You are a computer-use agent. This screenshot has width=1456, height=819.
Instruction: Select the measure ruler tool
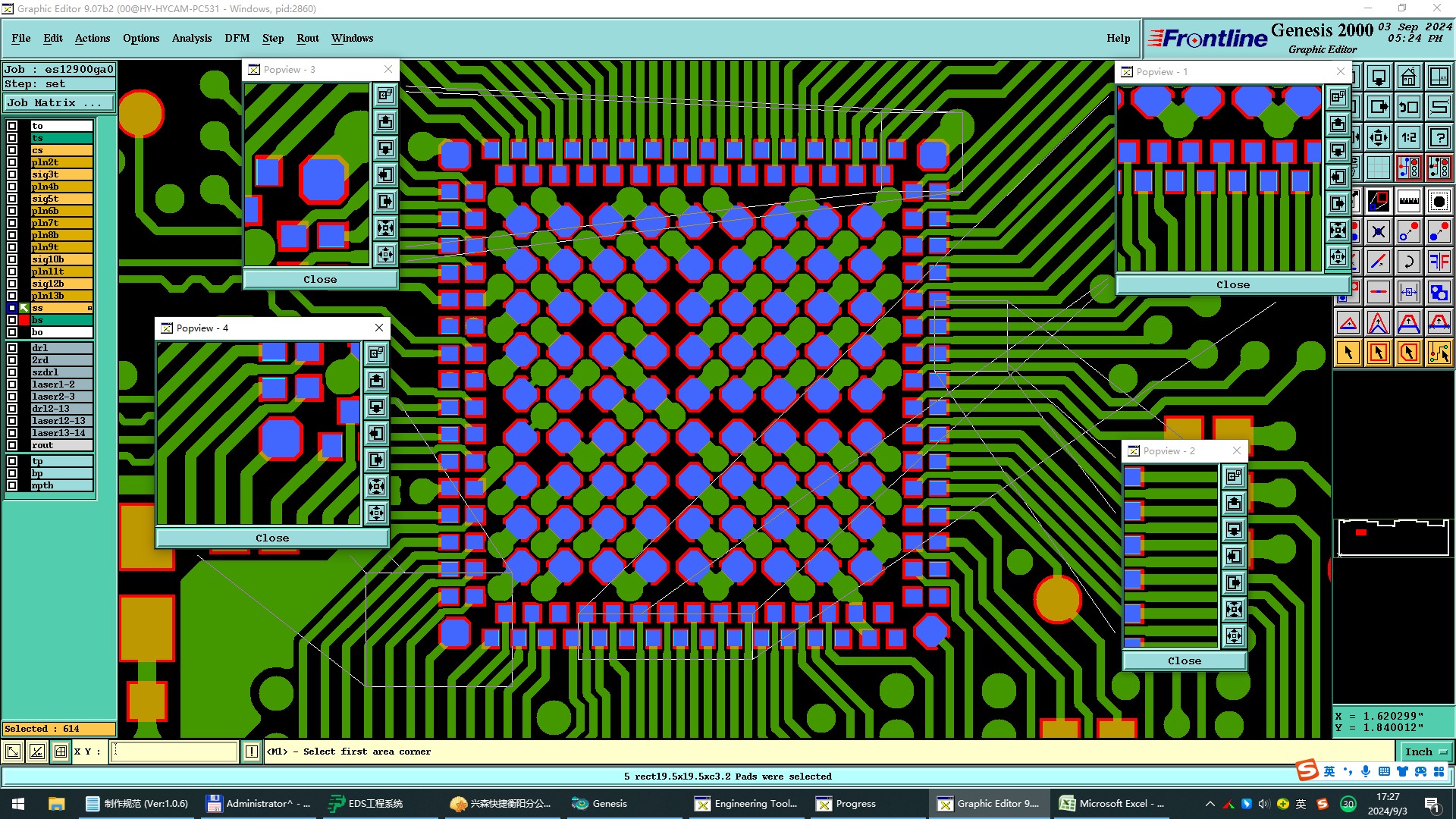(1408, 201)
